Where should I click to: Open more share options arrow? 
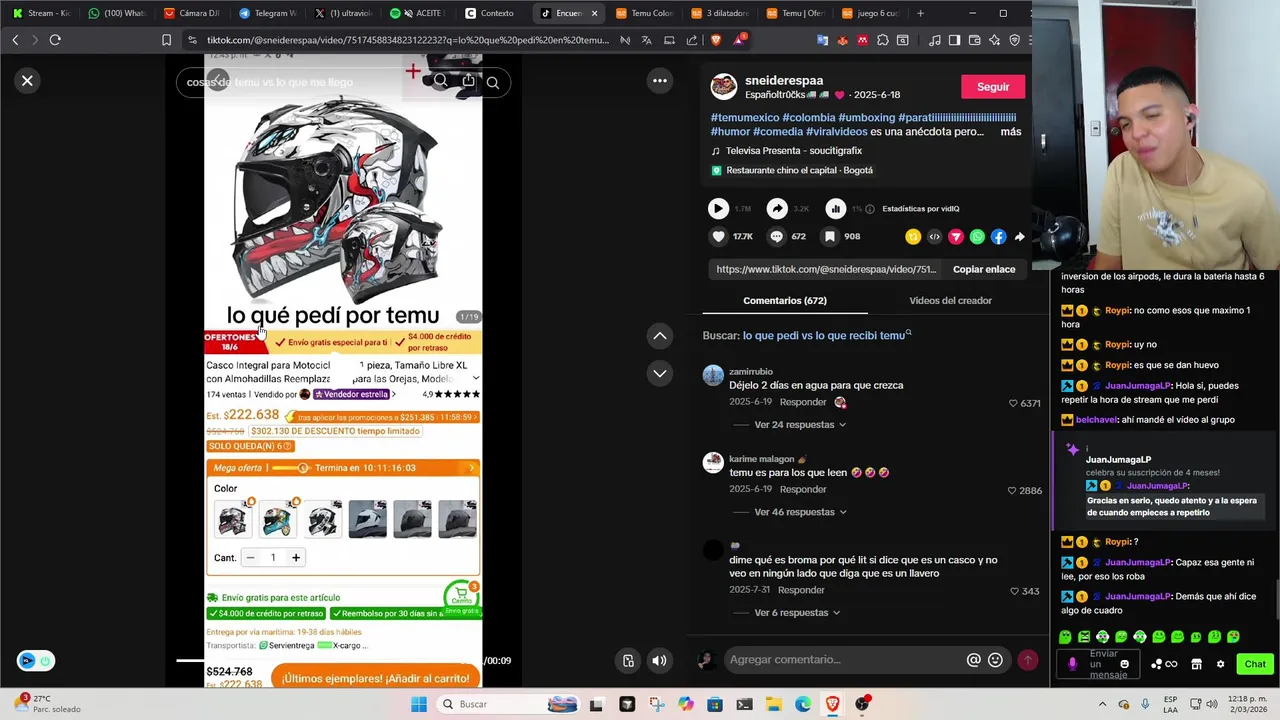pos(1019,237)
